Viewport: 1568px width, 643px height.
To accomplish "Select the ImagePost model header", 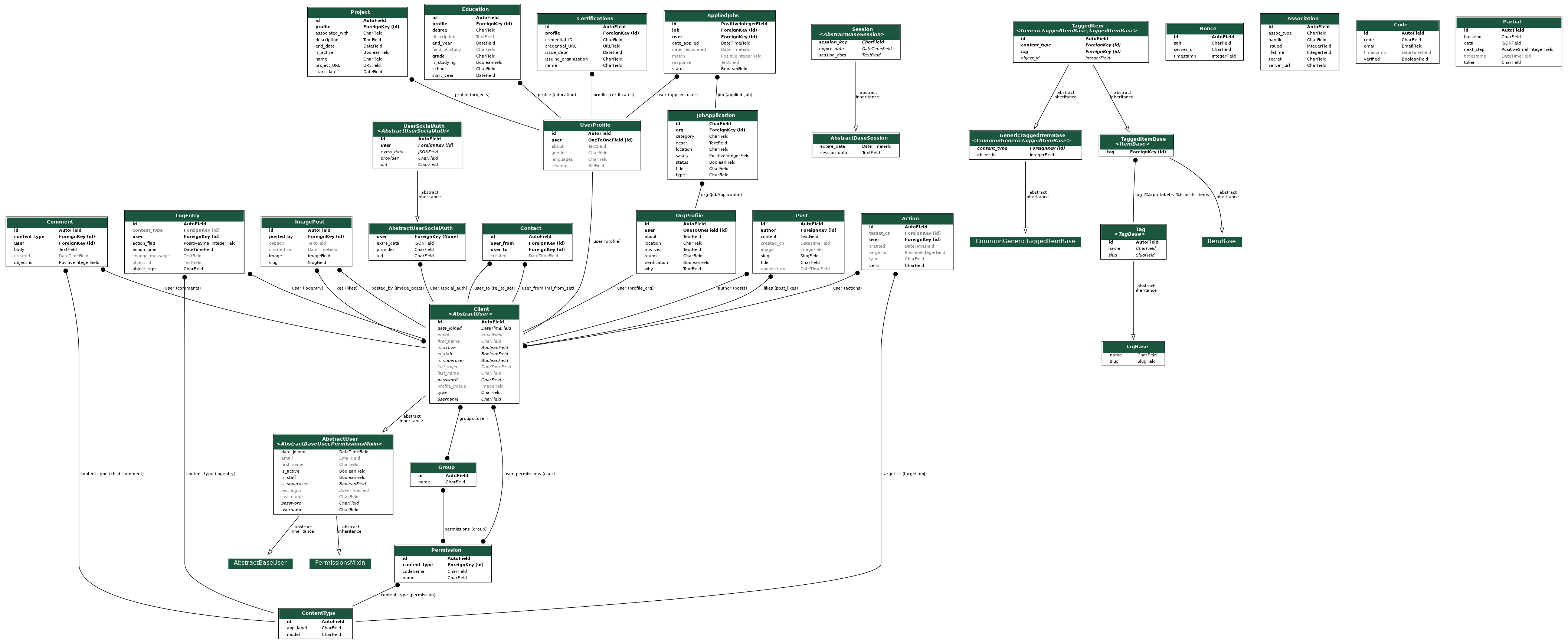I will pos(307,222).
